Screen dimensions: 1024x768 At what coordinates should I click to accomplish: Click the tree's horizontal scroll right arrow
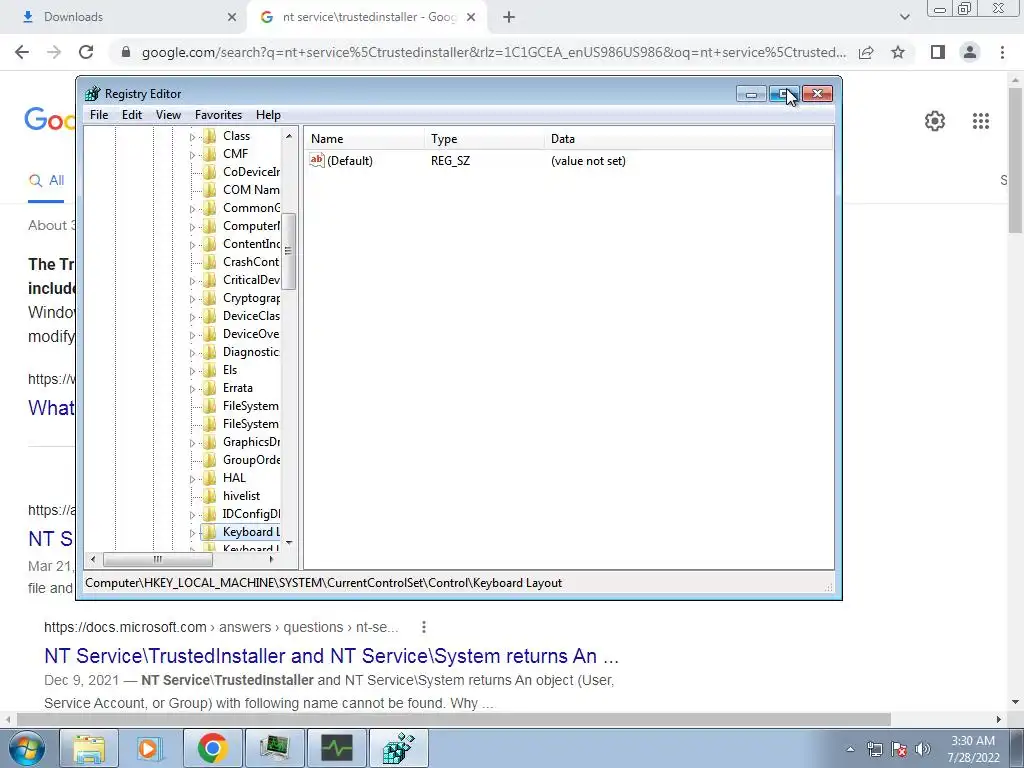(272, 560)
